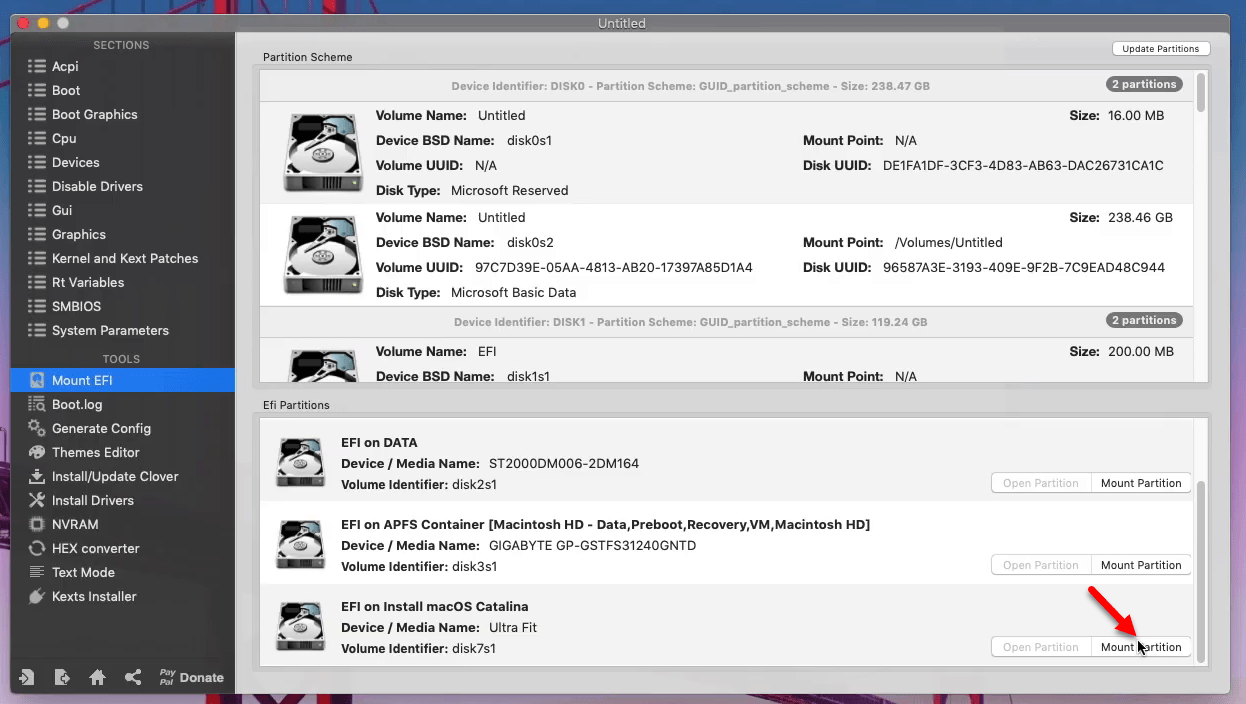Screen dimensions: 1246x704
Task: Click the GIGABYTE drive icon
Action: [301, 545]
